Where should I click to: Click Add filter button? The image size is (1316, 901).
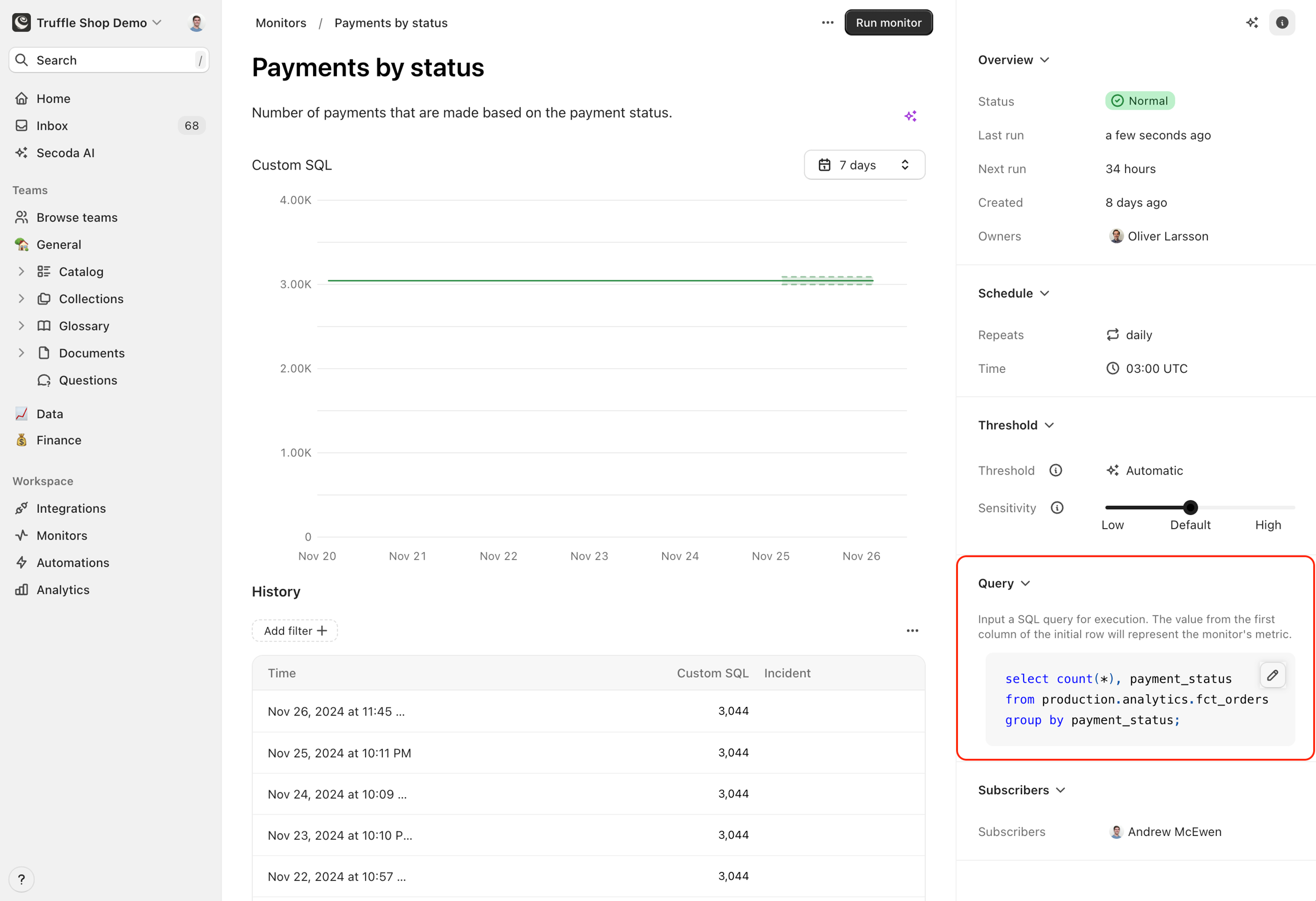coord(295,631)
